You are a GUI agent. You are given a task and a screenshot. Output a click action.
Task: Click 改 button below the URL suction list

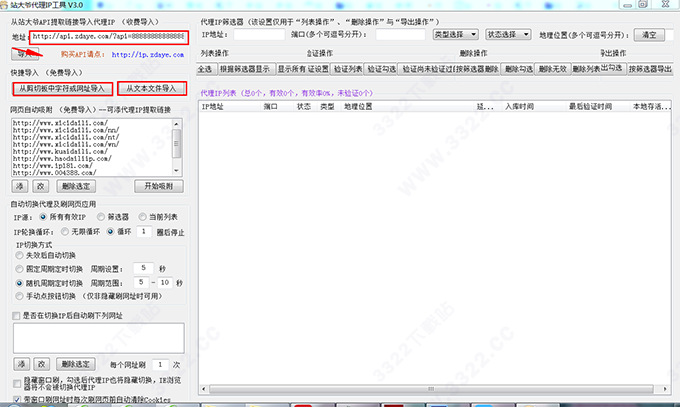tap(41, 186)
